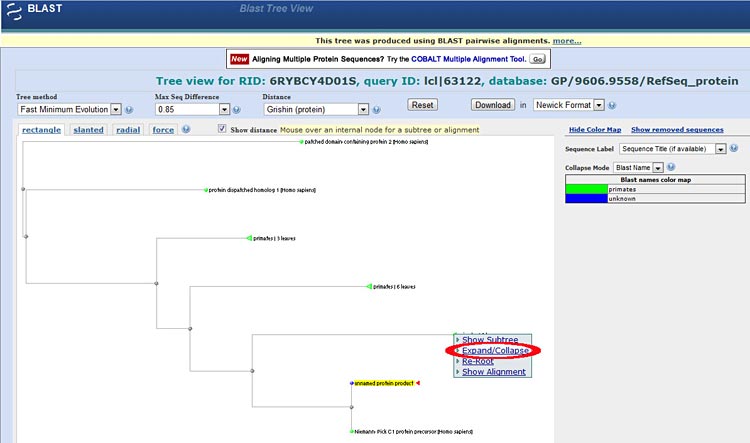Click blue leaf node of unnamed protein product
The image size is (750, 443).
(352, 383)
